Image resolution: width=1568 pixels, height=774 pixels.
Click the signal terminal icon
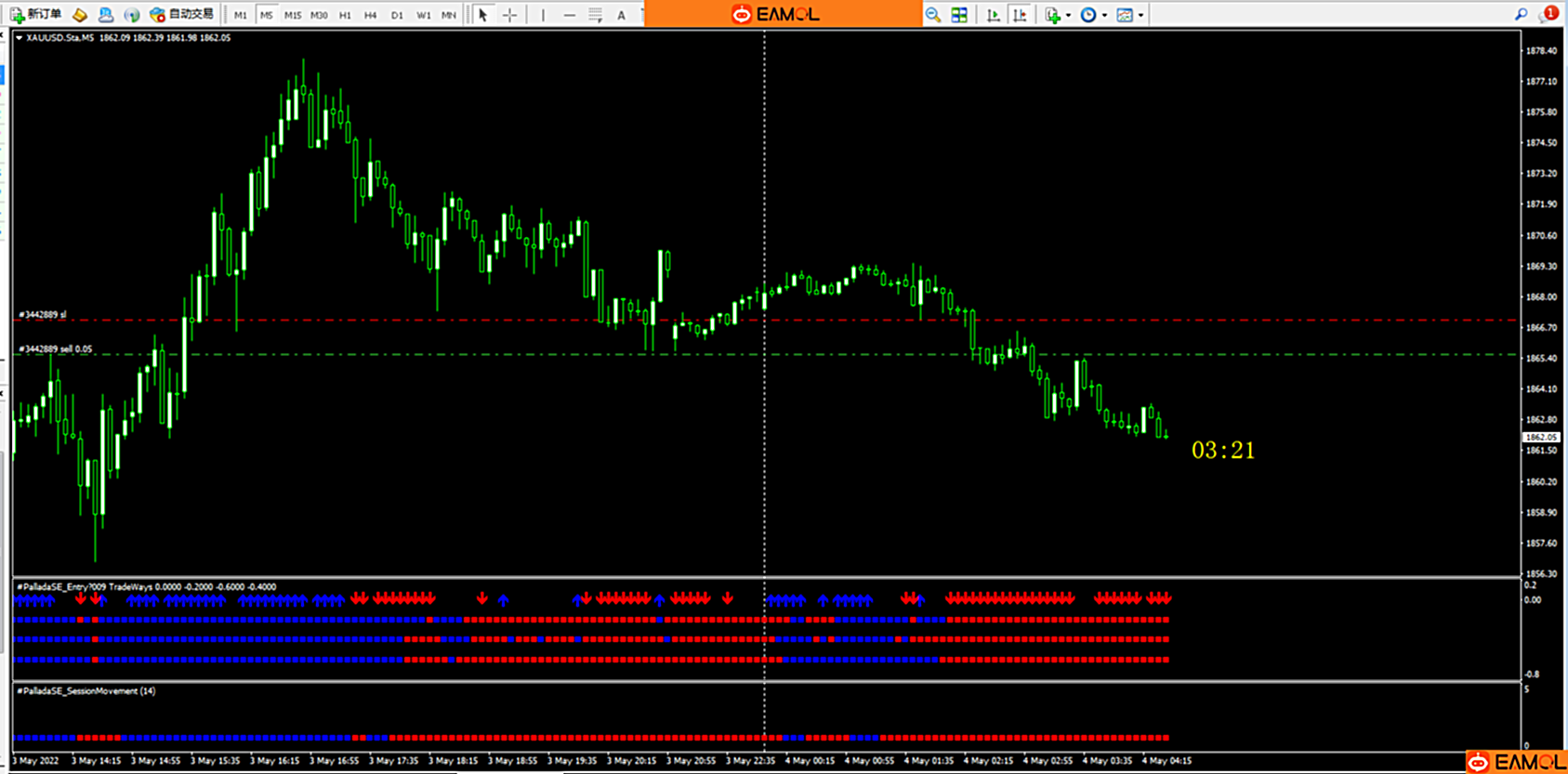pos(132,14)
